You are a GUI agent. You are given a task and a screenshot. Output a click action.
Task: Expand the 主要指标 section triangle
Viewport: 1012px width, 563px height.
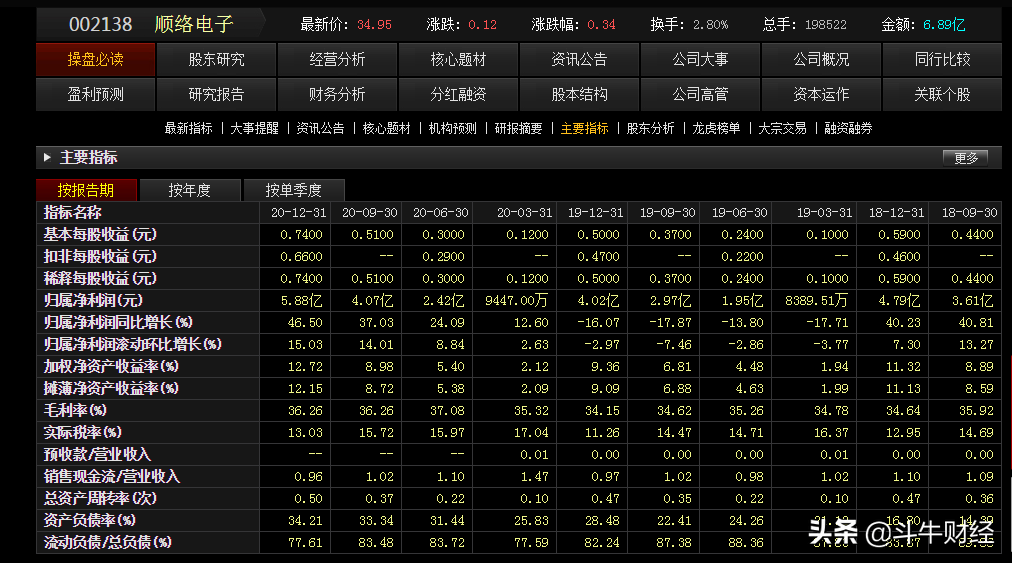pos(47,157)
